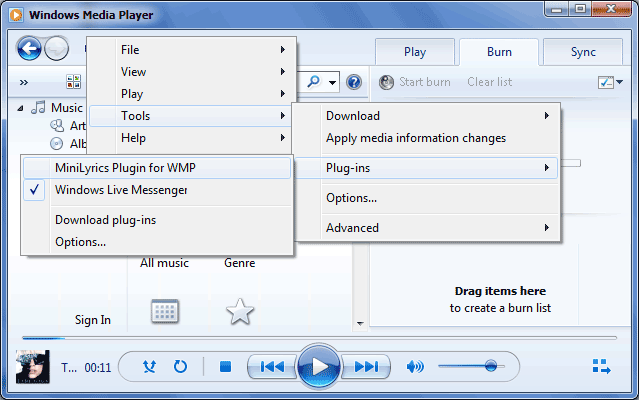This screenshot has height=400, width=639.
Task: Expand the search options dropdown arrow
Action: (332, 83)
